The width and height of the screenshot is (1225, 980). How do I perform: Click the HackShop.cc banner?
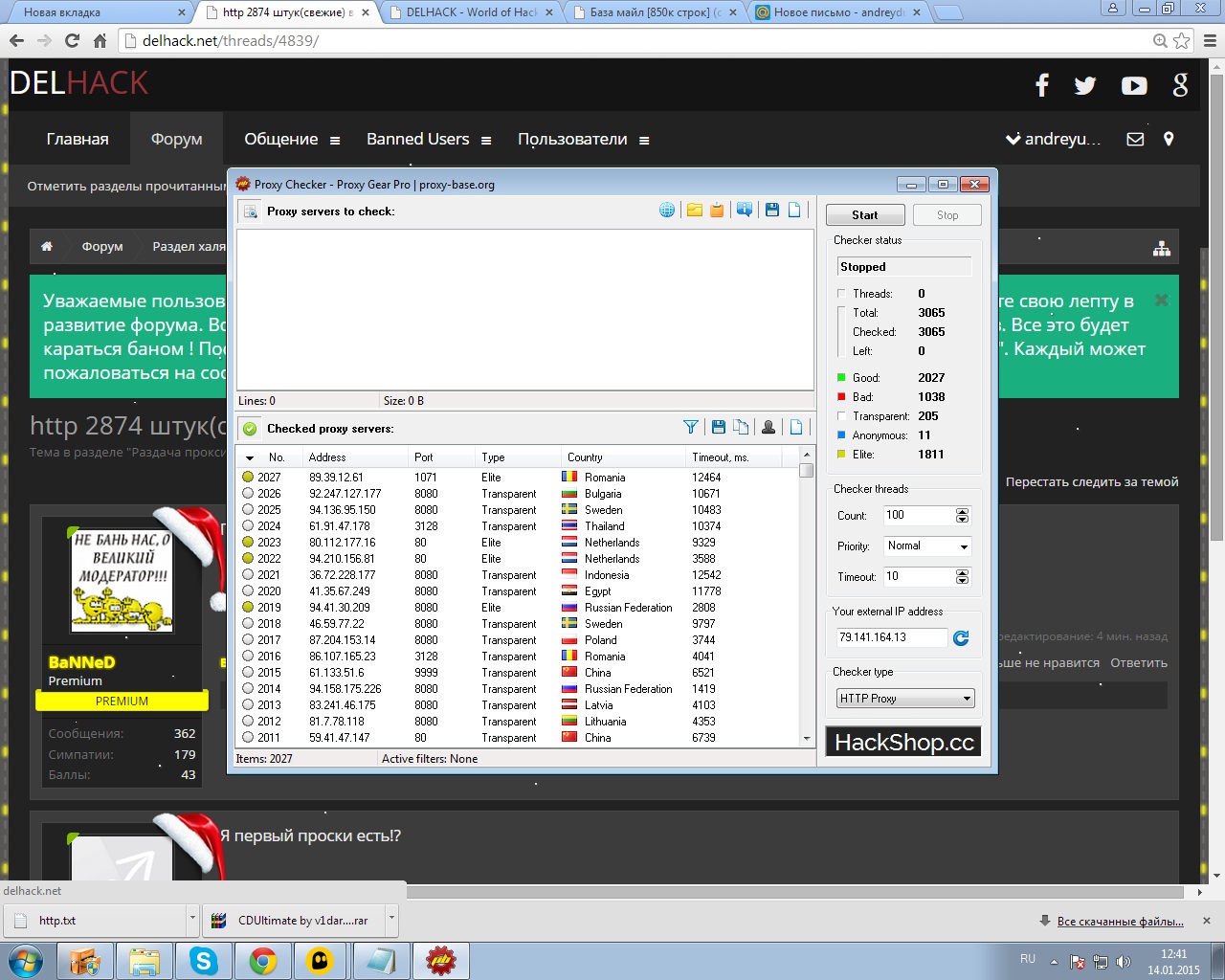click(x=904, y=742)
